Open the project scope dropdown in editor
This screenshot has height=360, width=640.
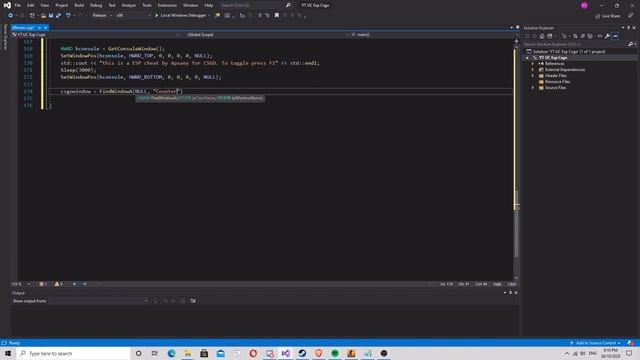96,35
